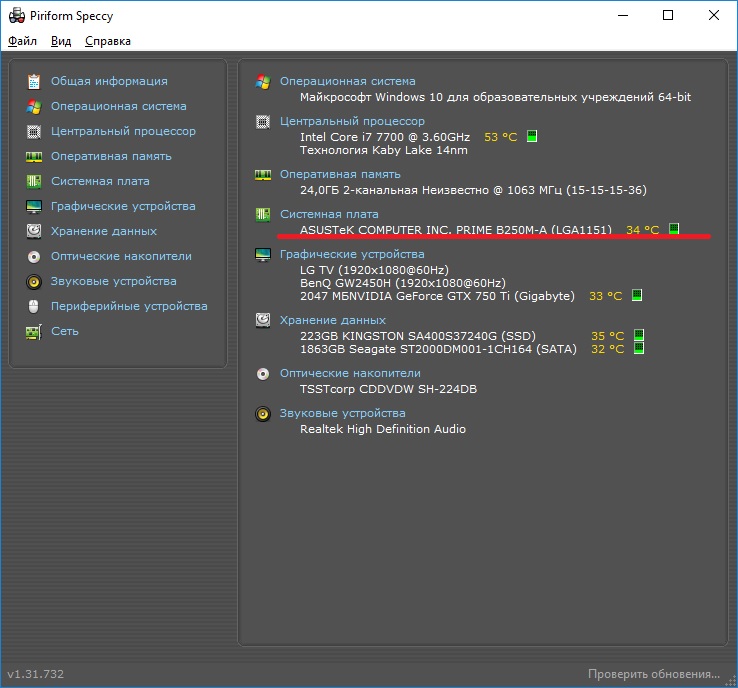Click the window resize grip at bottom corner
The height and width of the screenshot is (688, 738).
coord(730,681)
